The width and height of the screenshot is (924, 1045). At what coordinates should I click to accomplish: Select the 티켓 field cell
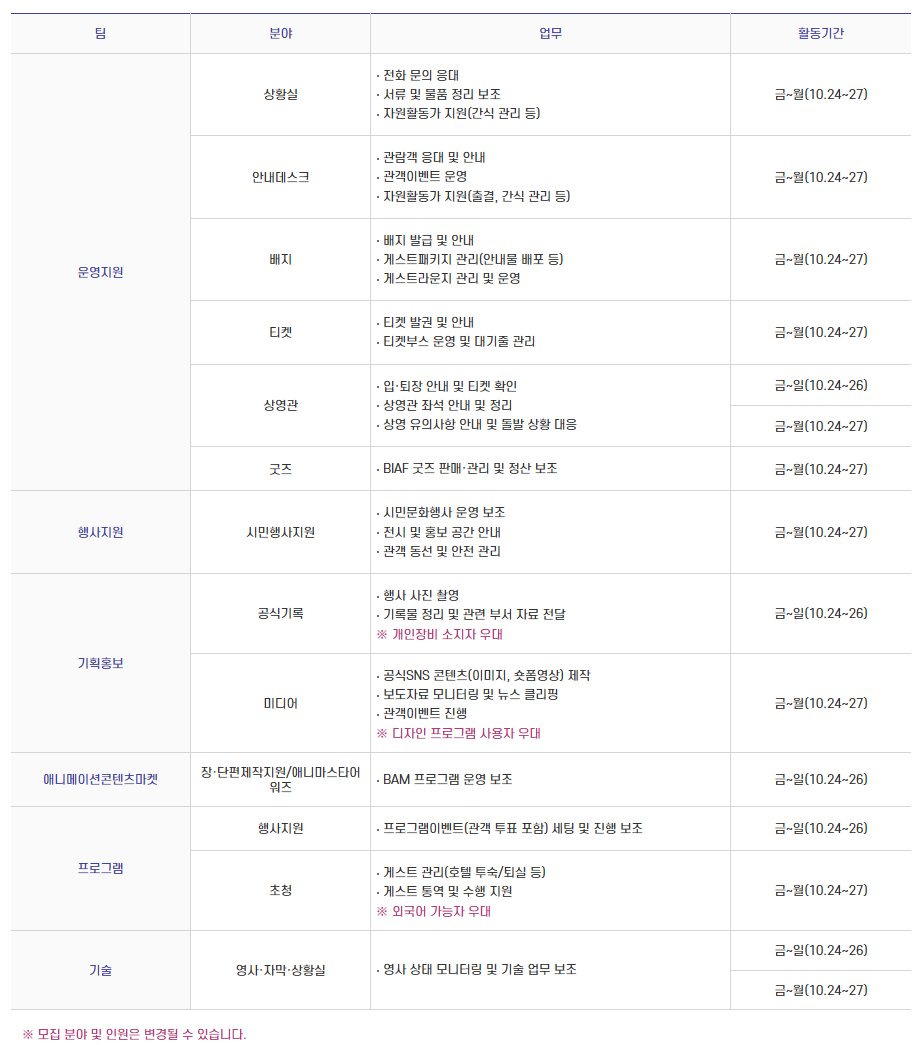[280, 332]
